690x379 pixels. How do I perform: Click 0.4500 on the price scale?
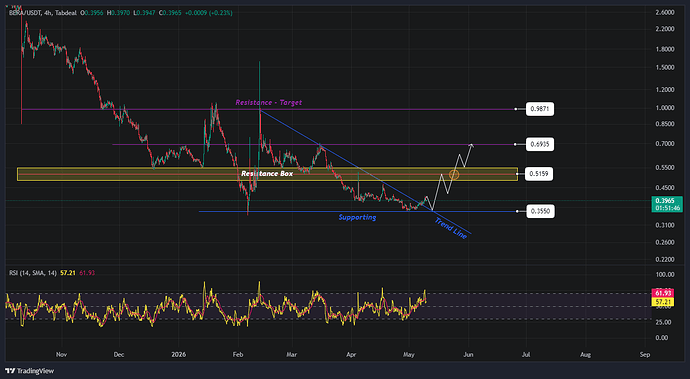tap(665, 188)
